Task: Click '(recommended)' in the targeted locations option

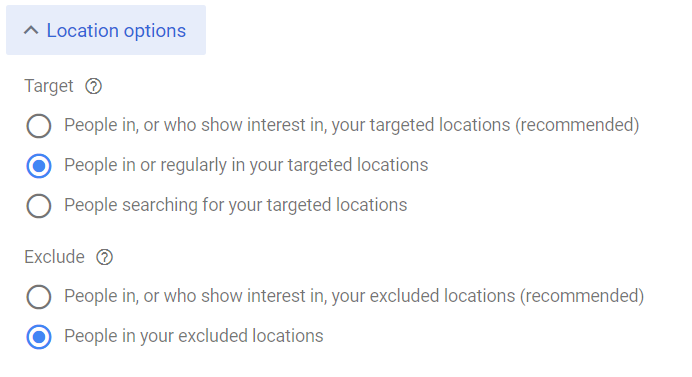Action: point(577,125)
